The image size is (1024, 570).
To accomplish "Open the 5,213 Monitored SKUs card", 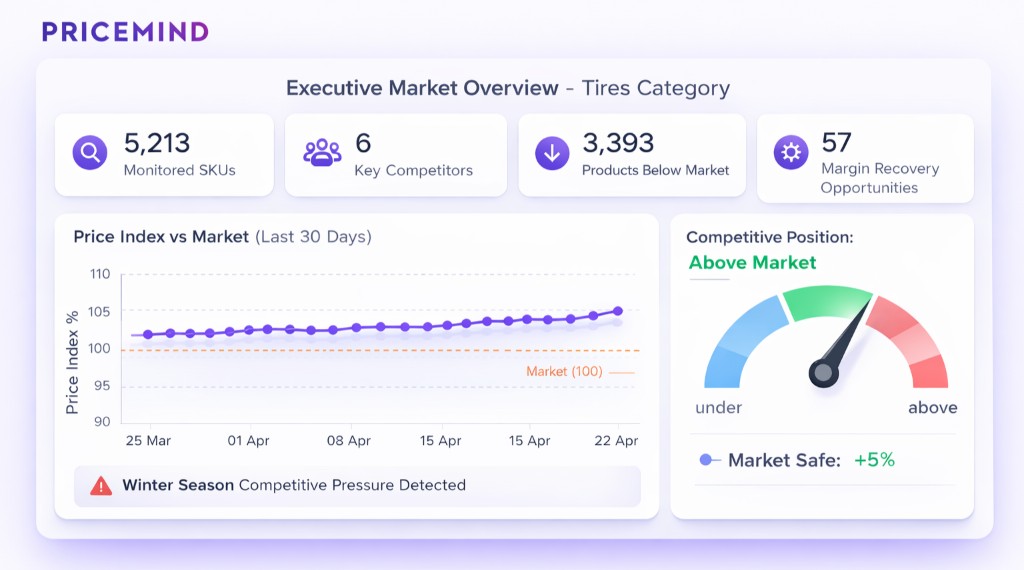I will pyautogui.click(x=164, y=155).
